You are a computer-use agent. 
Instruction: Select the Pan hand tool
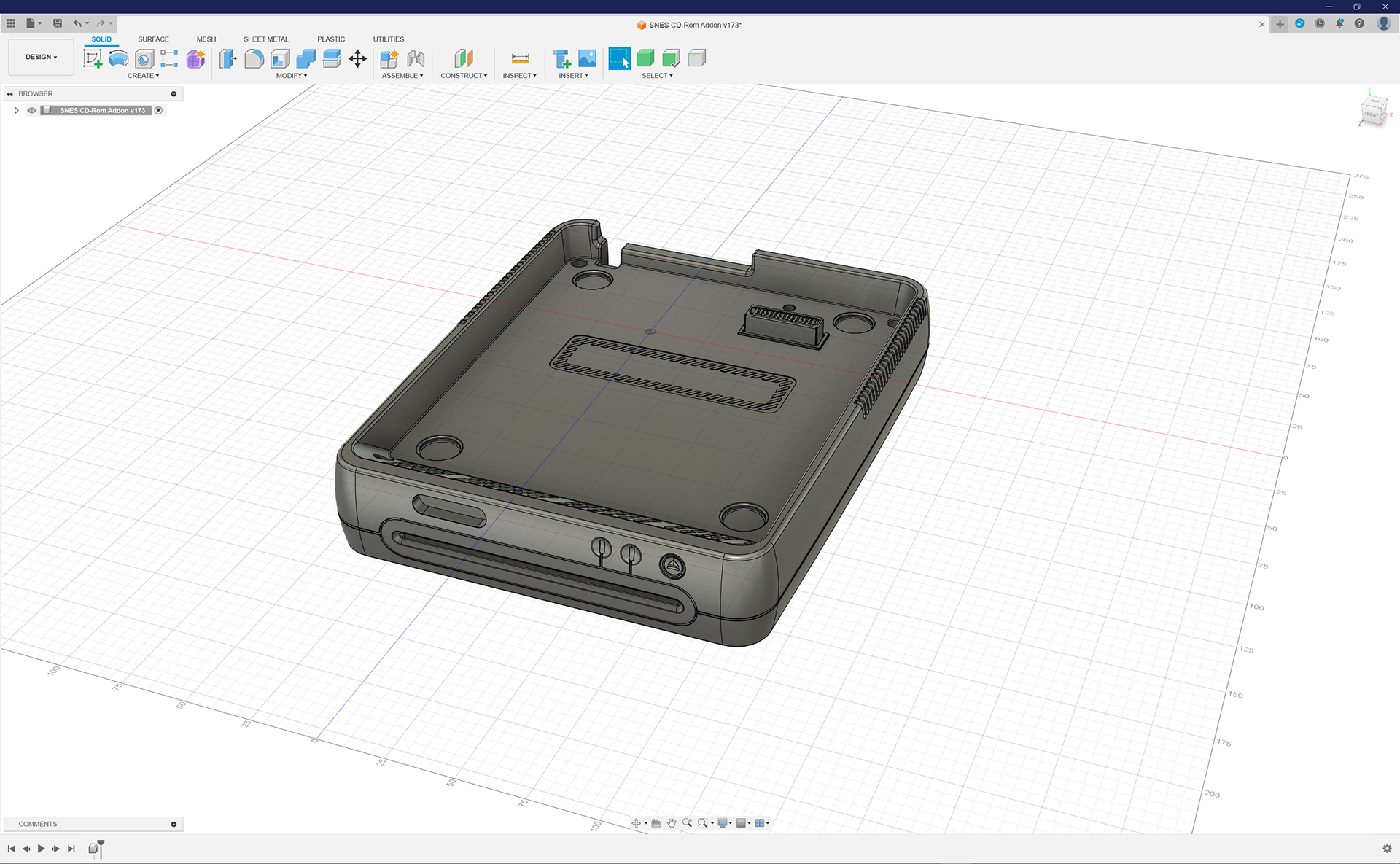pyautogui.click(x=672, y=822)
